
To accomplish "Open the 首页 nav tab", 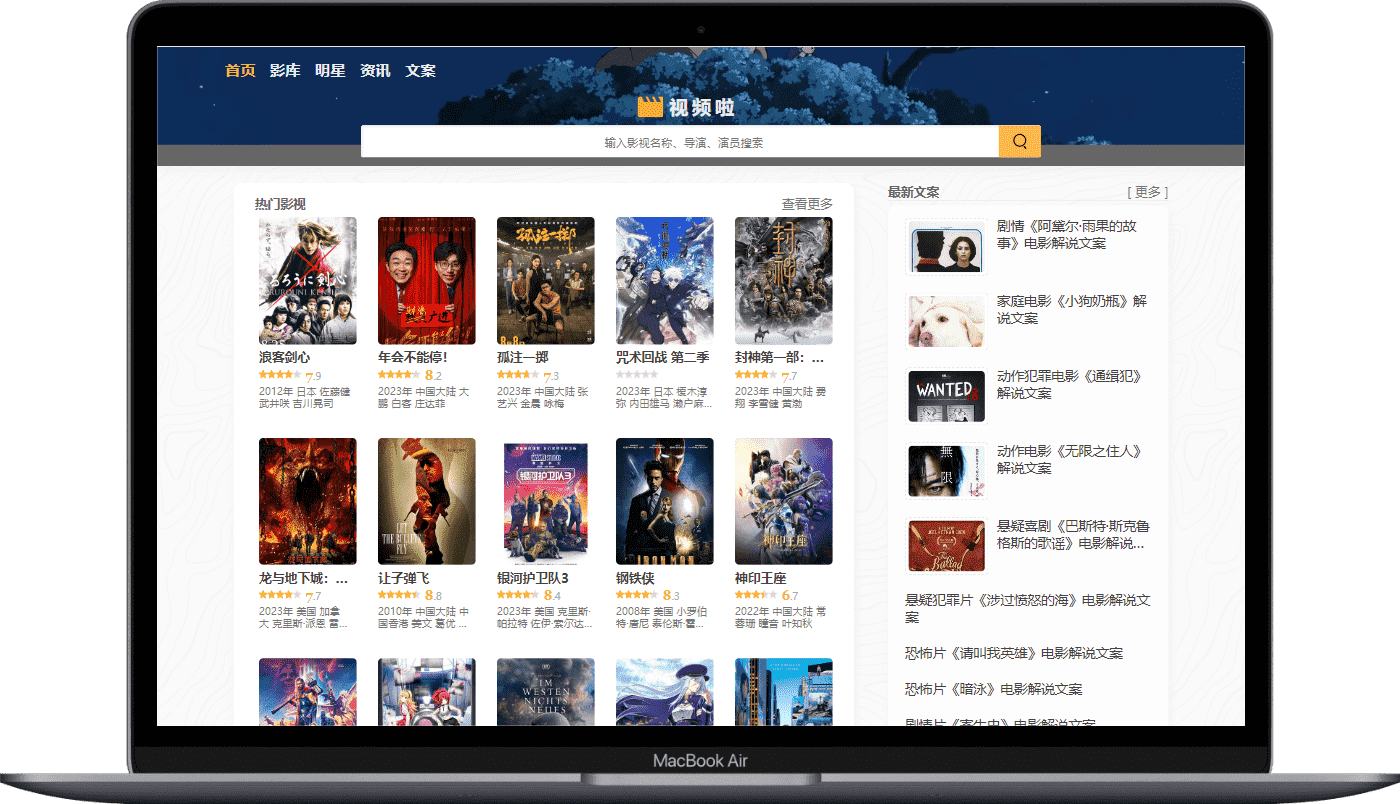I will click(x=240, y=71).
